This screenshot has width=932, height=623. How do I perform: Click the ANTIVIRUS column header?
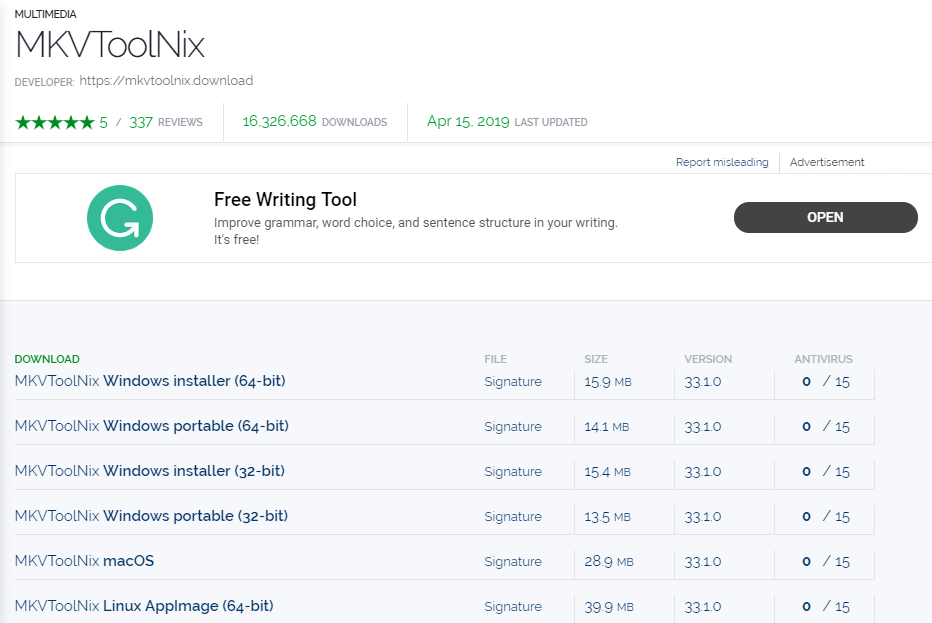tap(823, 359)
